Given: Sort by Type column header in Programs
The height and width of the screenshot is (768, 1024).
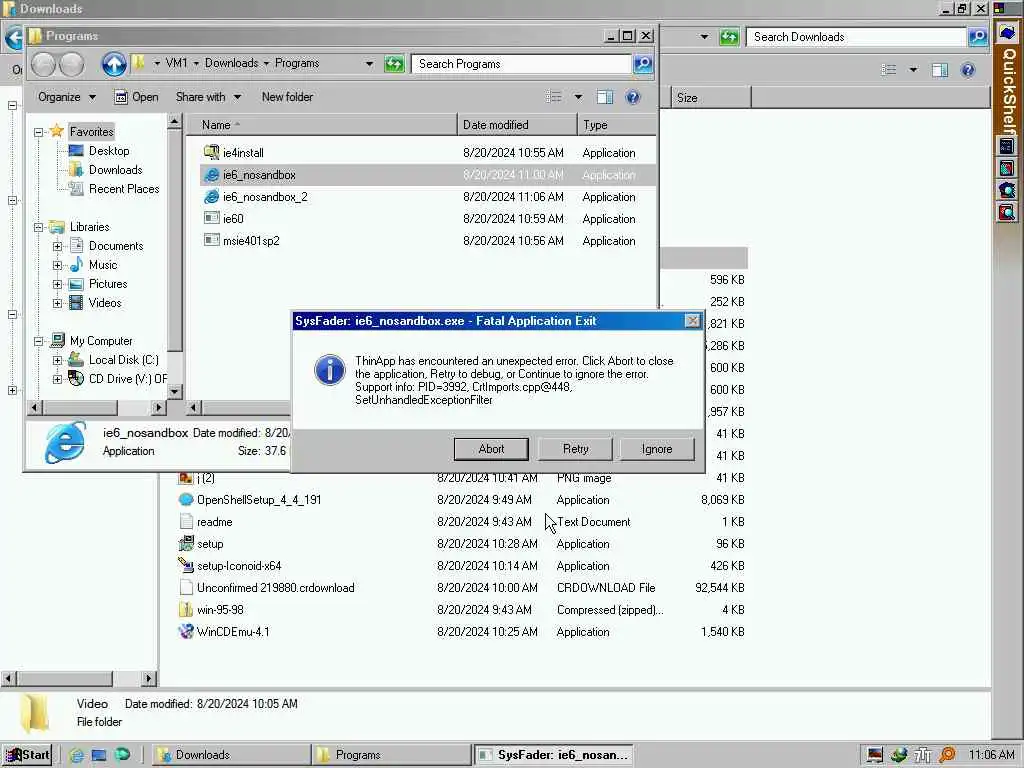Looking at the screenshot, I should point(616,125).
